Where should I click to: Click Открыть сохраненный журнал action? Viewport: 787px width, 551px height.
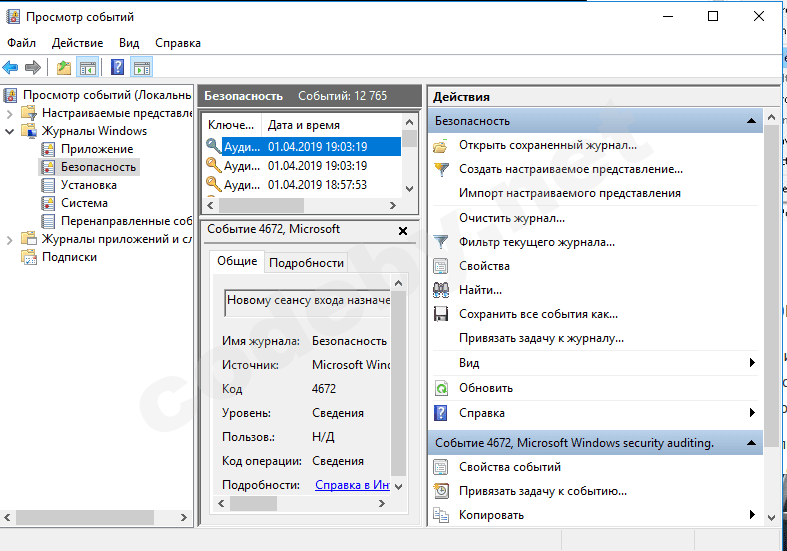548,146
